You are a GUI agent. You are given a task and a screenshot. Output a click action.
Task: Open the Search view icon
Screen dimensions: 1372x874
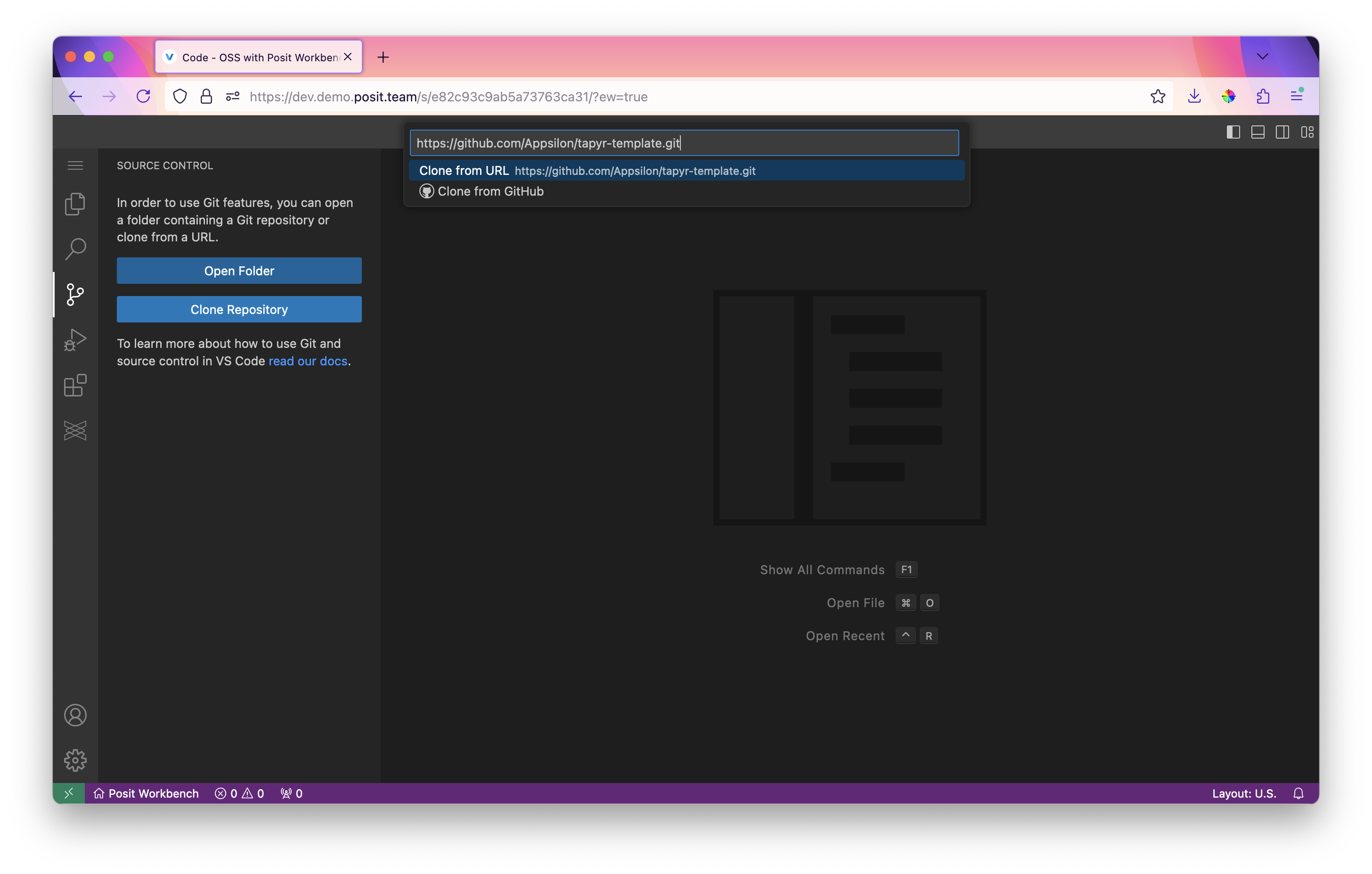click(x=75, y=249)
